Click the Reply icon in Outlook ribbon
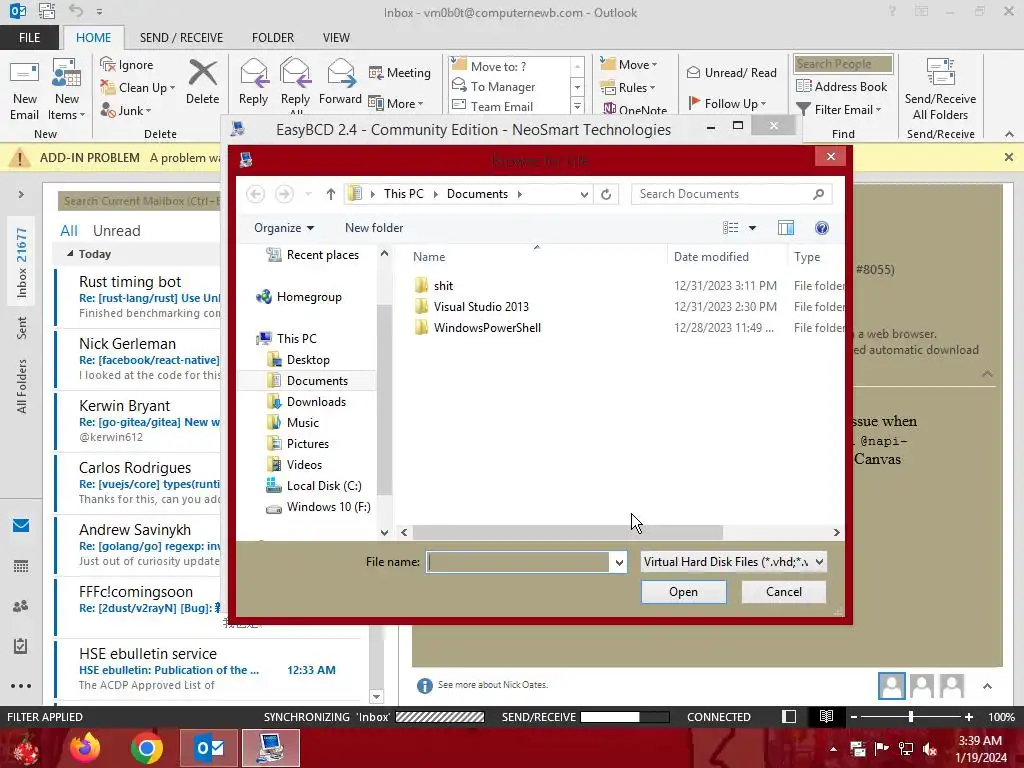The width and height of the screenshot is (1024, 768). (x=253, y=82)
